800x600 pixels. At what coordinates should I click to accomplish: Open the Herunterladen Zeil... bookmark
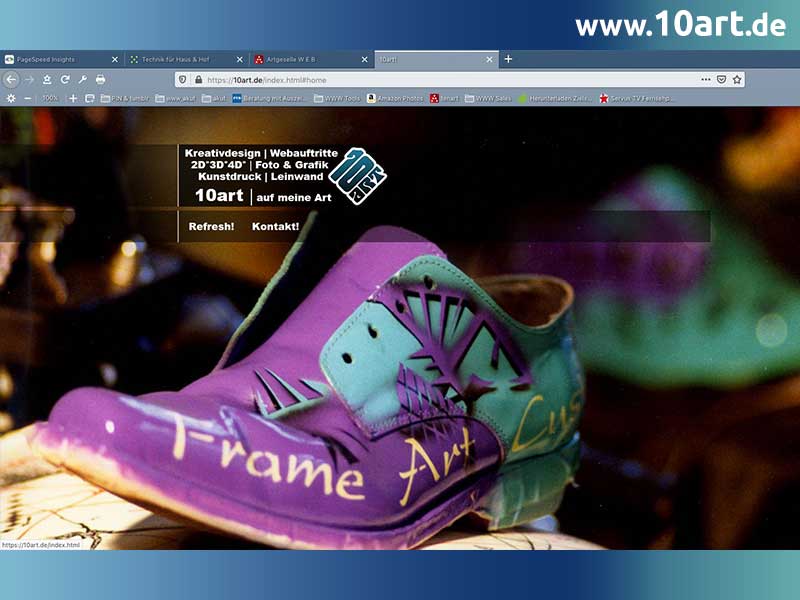pyautogui.click(x=555, y=98)
